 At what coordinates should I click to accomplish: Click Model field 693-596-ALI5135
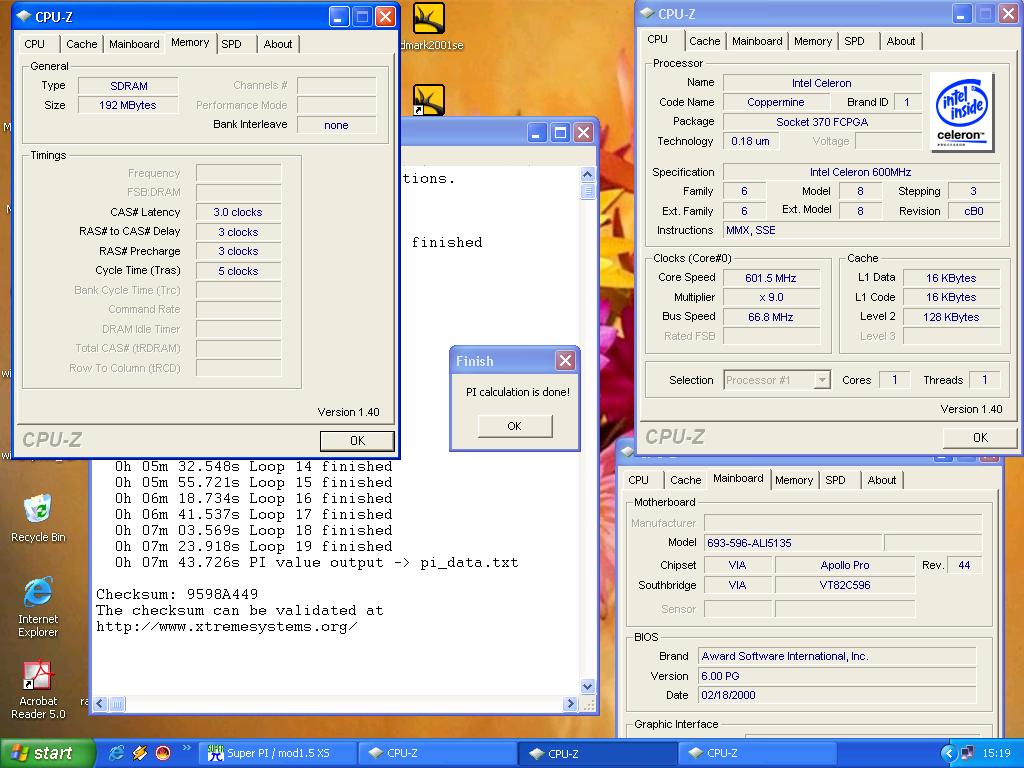point(793,543)
